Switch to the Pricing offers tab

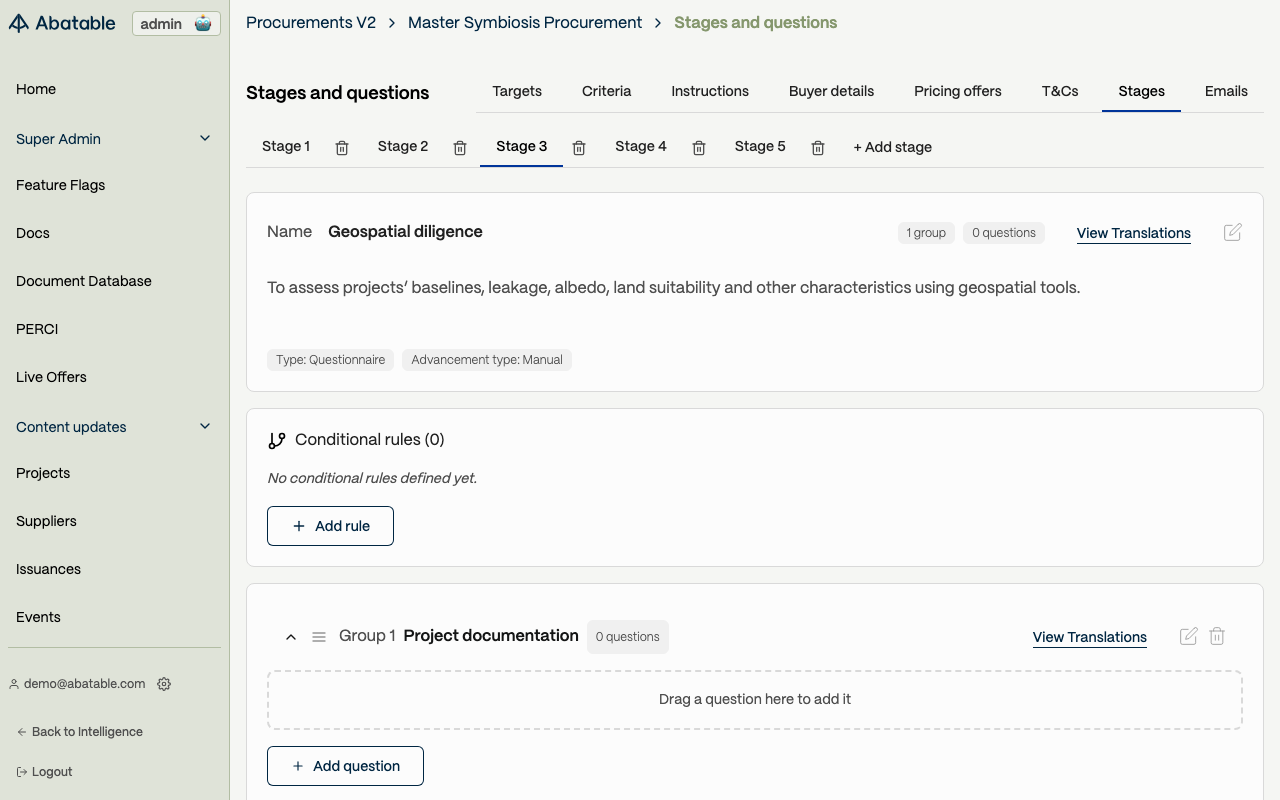(957, 91)
